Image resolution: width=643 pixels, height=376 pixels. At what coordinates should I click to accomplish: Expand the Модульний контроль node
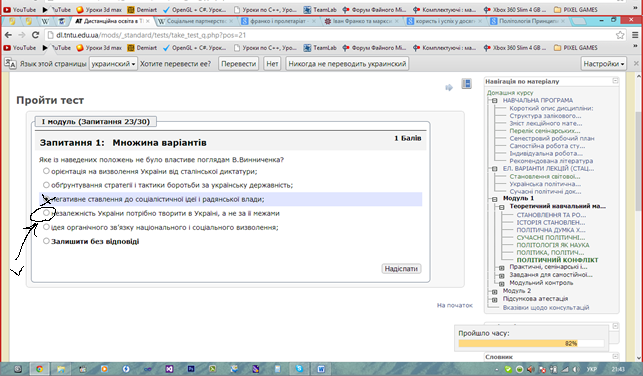(502, 283)
